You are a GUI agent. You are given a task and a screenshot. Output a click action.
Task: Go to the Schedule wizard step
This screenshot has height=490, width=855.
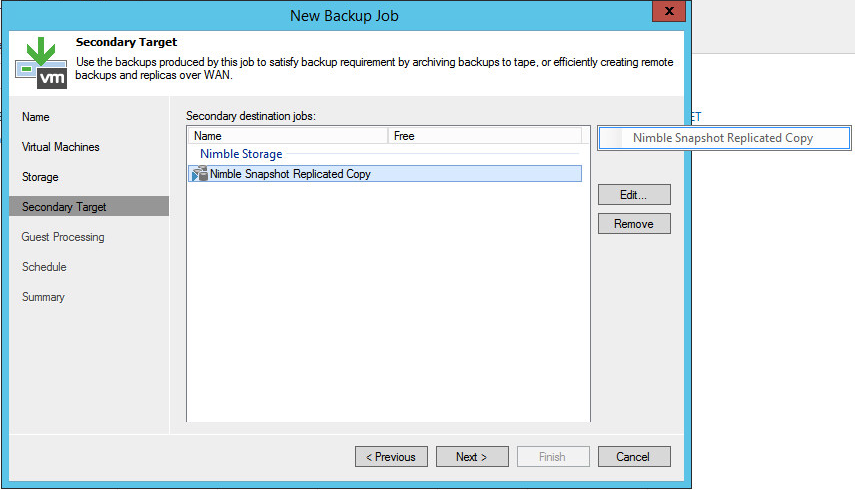click(44, 267)
